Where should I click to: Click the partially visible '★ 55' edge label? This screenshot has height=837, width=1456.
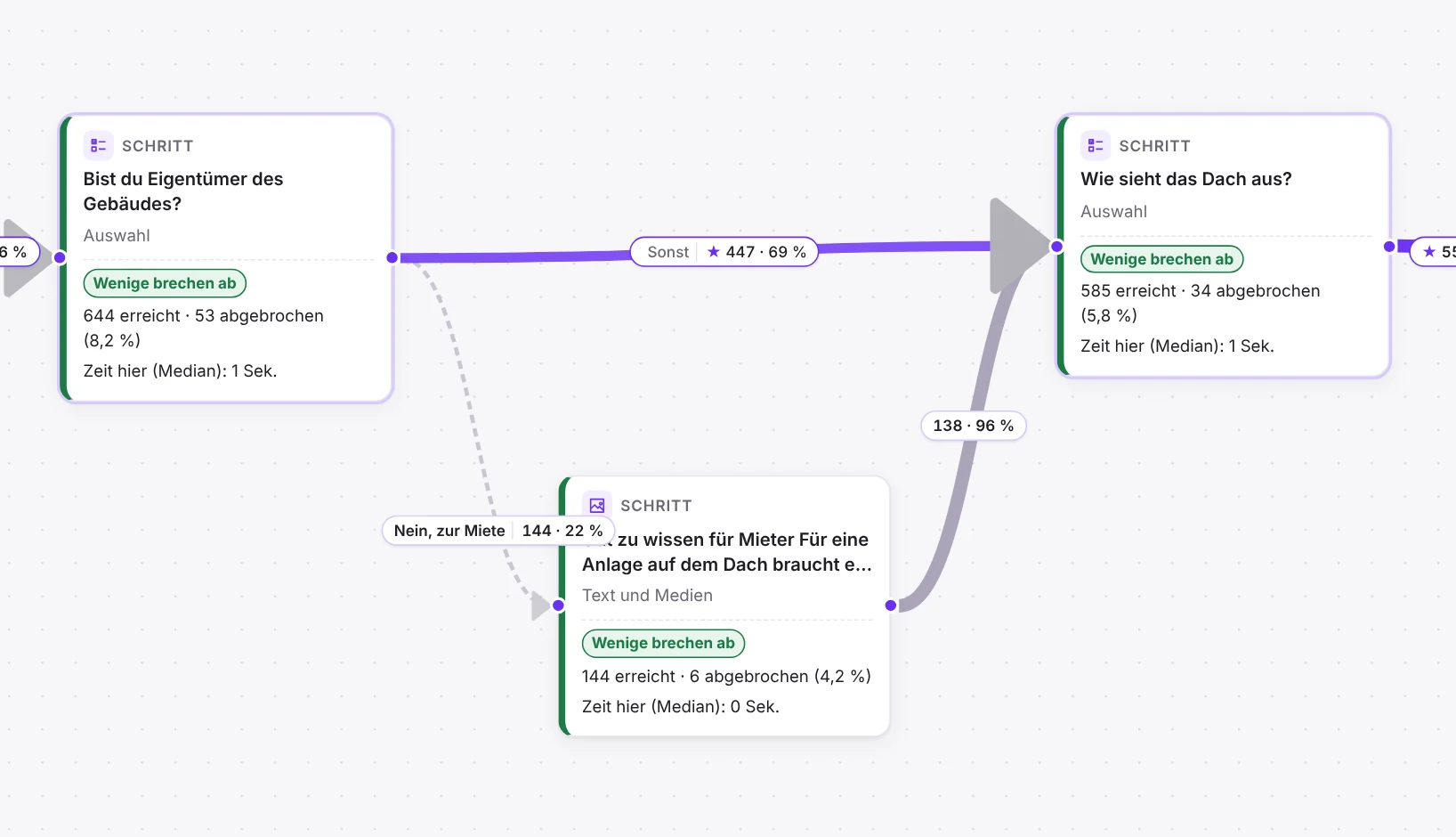1435,252
